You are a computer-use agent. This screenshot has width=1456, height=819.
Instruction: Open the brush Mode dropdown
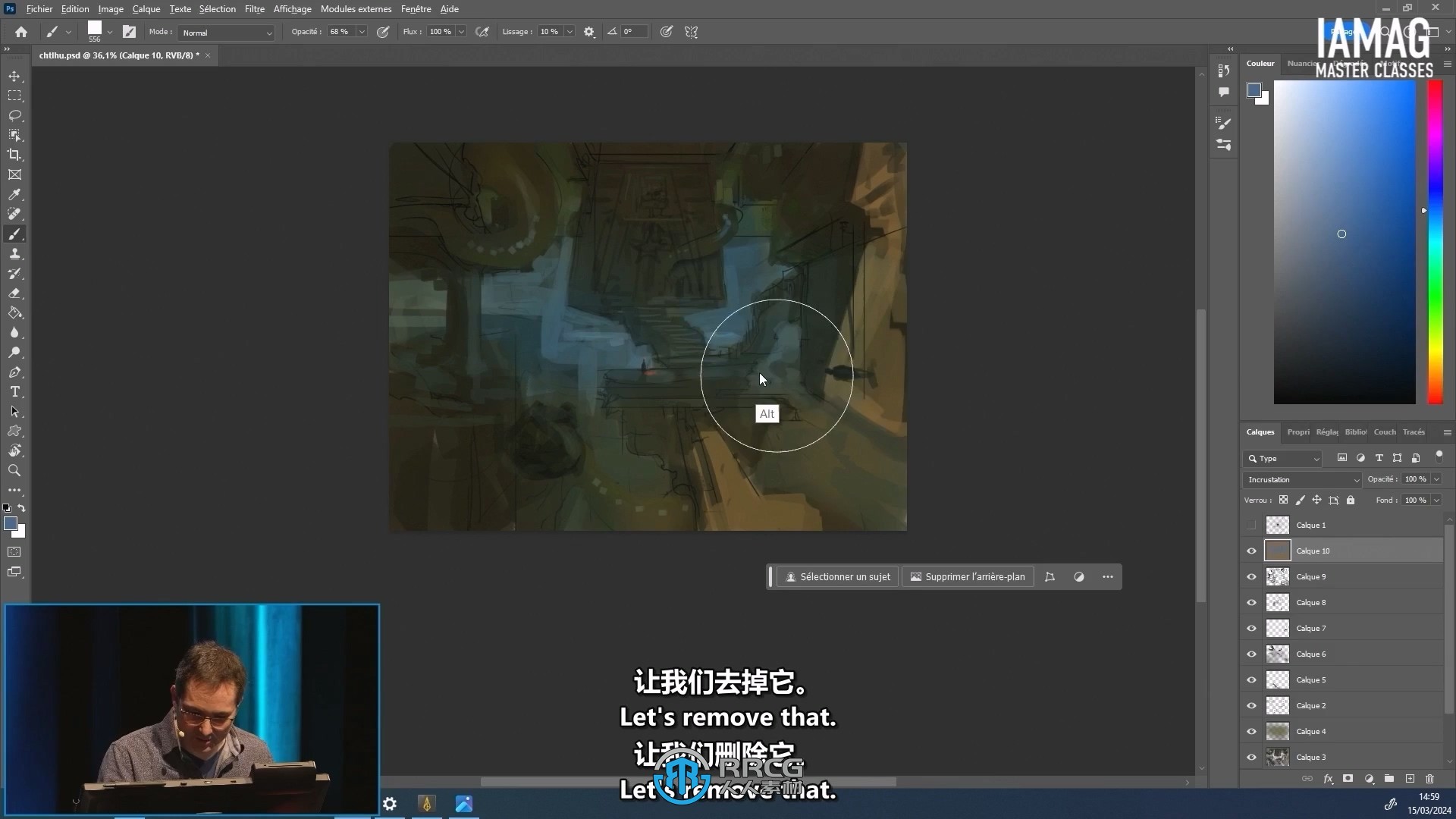coord(227,33)
